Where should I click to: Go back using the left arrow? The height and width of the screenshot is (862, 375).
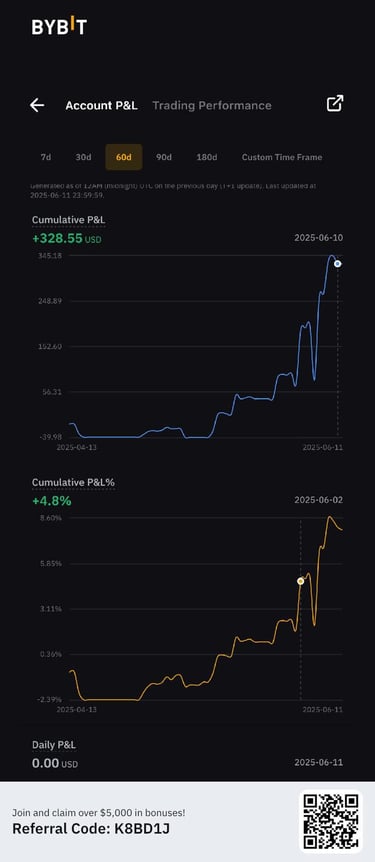point(37,105)
